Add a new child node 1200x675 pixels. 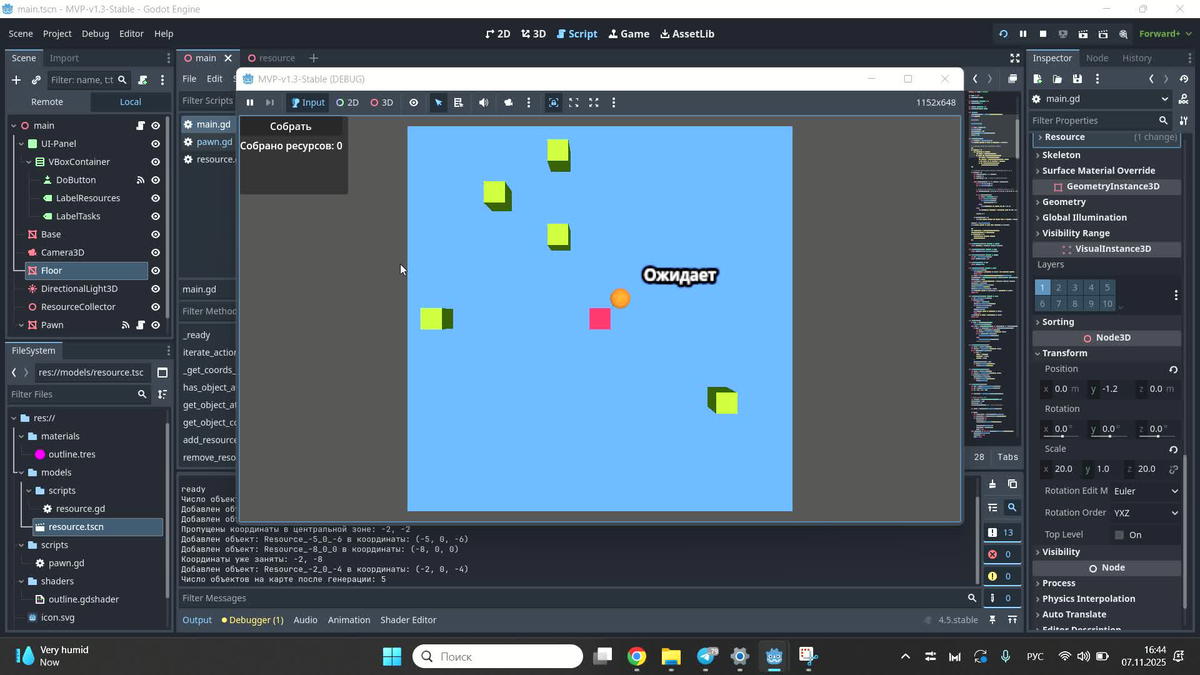pyautogui.click(x=16, y=80)
